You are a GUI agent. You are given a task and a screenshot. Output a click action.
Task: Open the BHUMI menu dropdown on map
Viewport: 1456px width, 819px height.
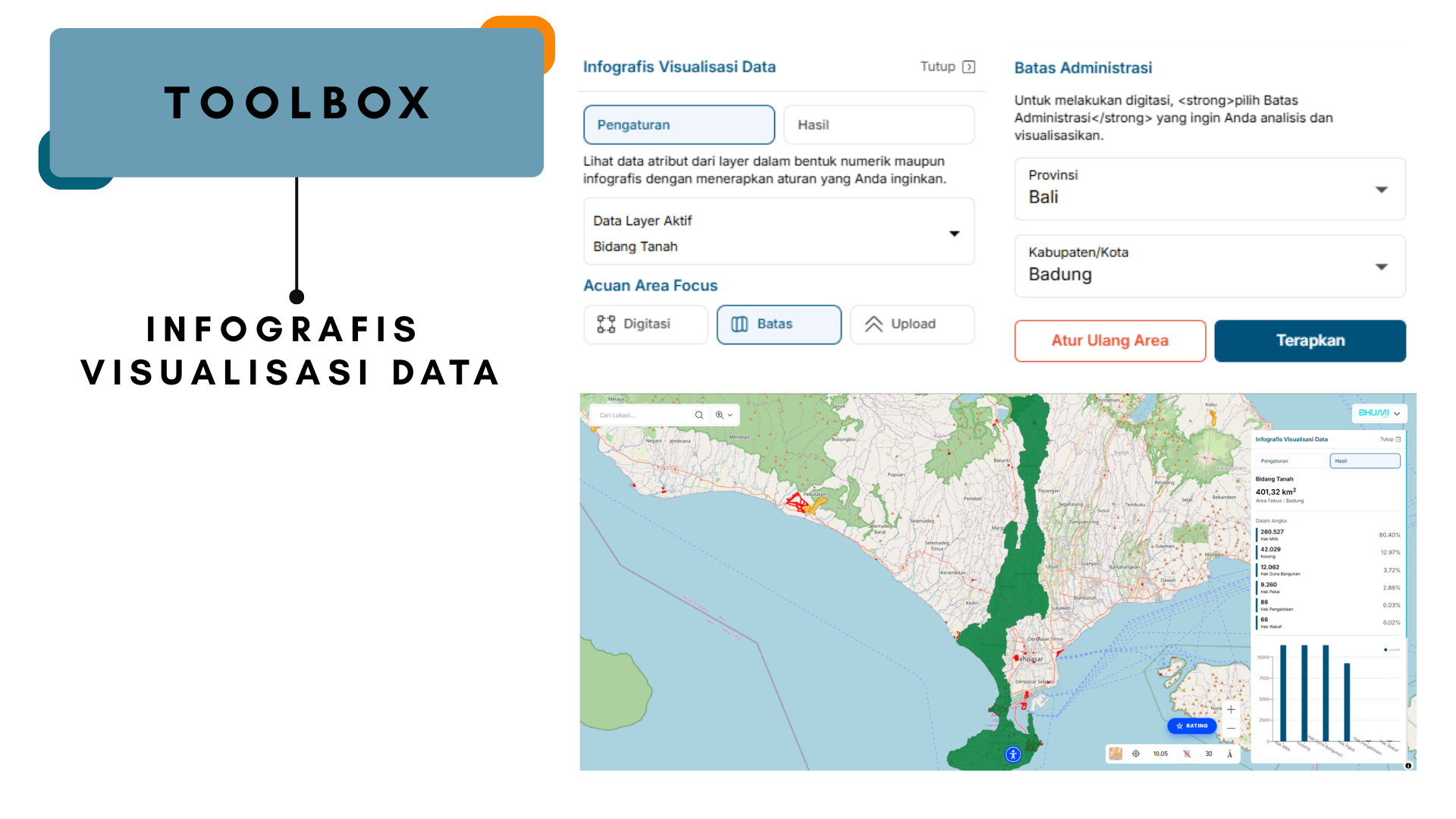coord(1379,413)
